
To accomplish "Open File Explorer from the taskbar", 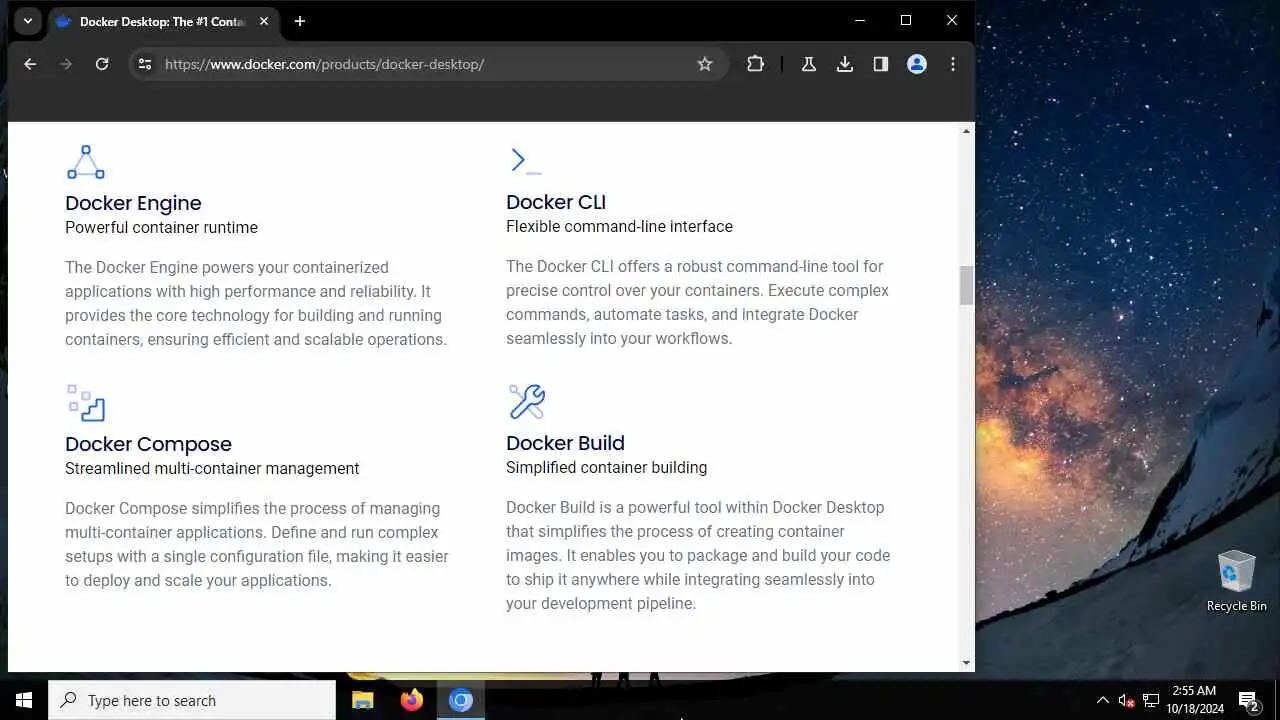I will pyautogui.click(x=363, y=700).
